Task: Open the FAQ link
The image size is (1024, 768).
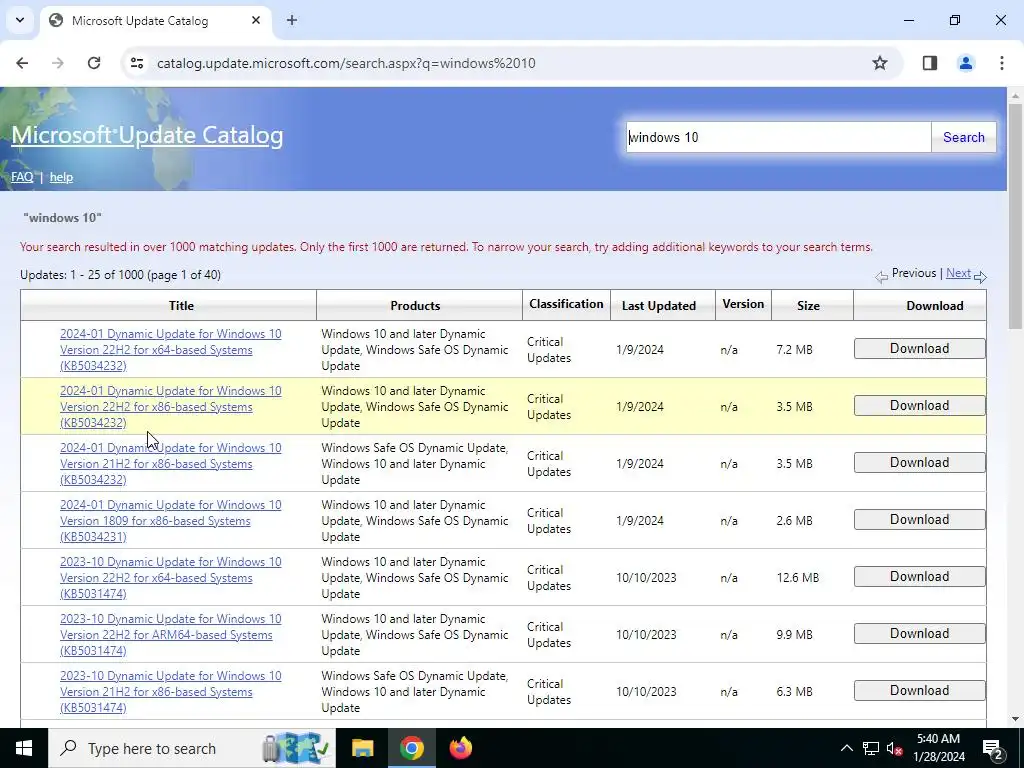Action: 22,177
